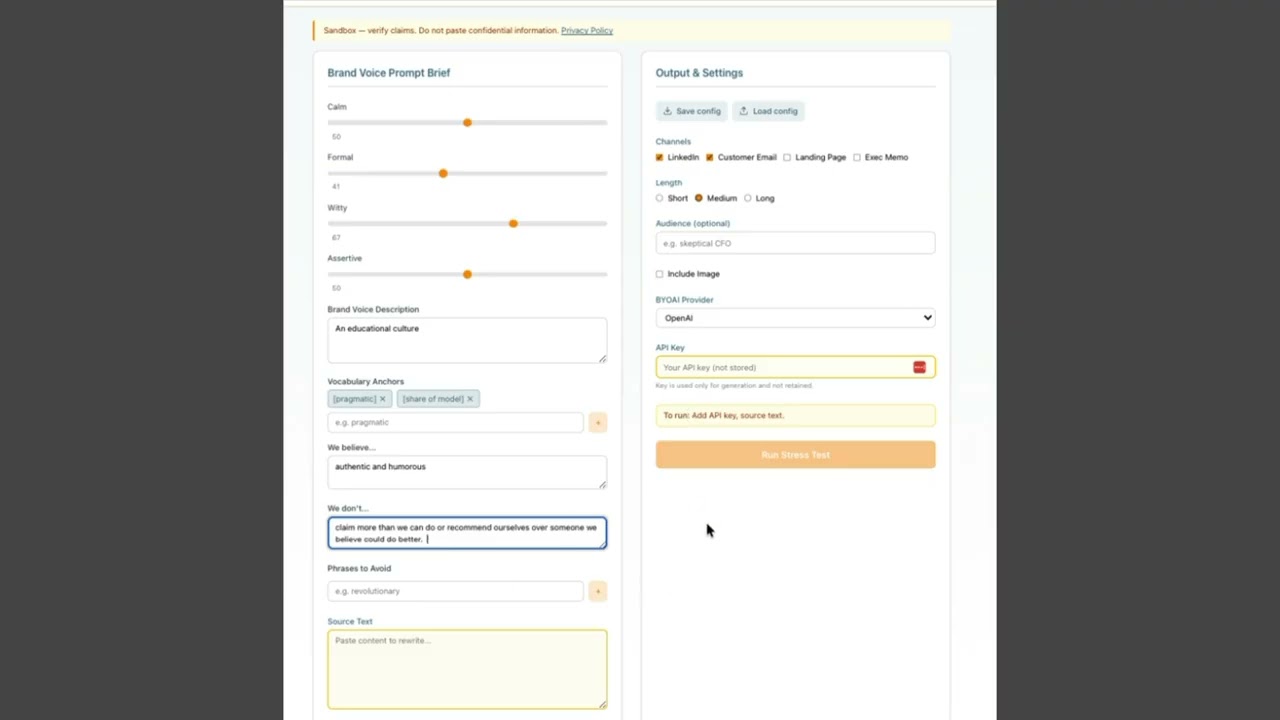
Task: Click the Witty slider handle
Action: pos(513,224)
